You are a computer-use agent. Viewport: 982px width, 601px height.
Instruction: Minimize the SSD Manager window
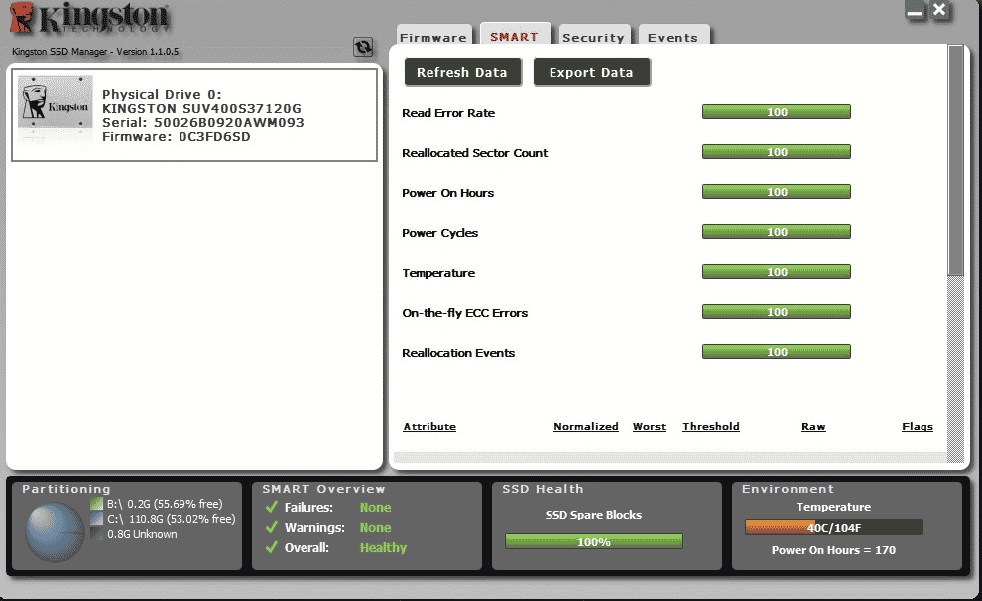click(x=915, y=11)
